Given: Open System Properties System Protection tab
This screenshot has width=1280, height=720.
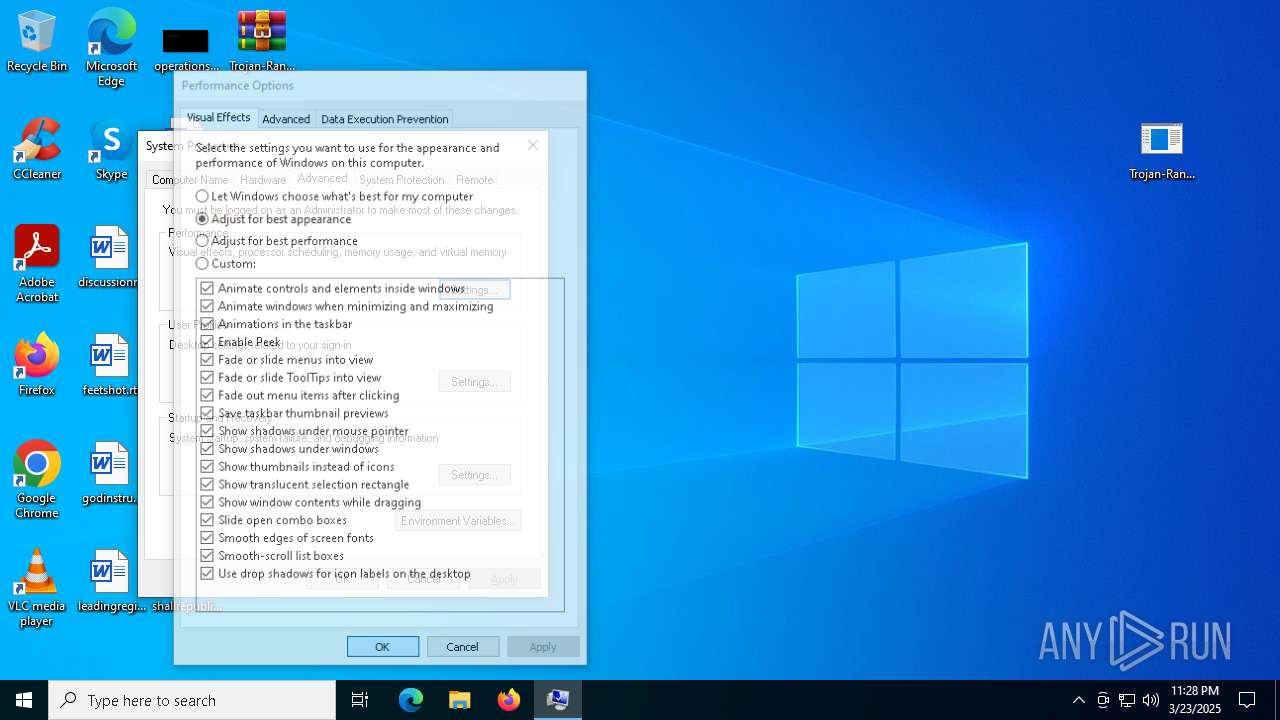Looking at the screenshot, I should point(402,180).
